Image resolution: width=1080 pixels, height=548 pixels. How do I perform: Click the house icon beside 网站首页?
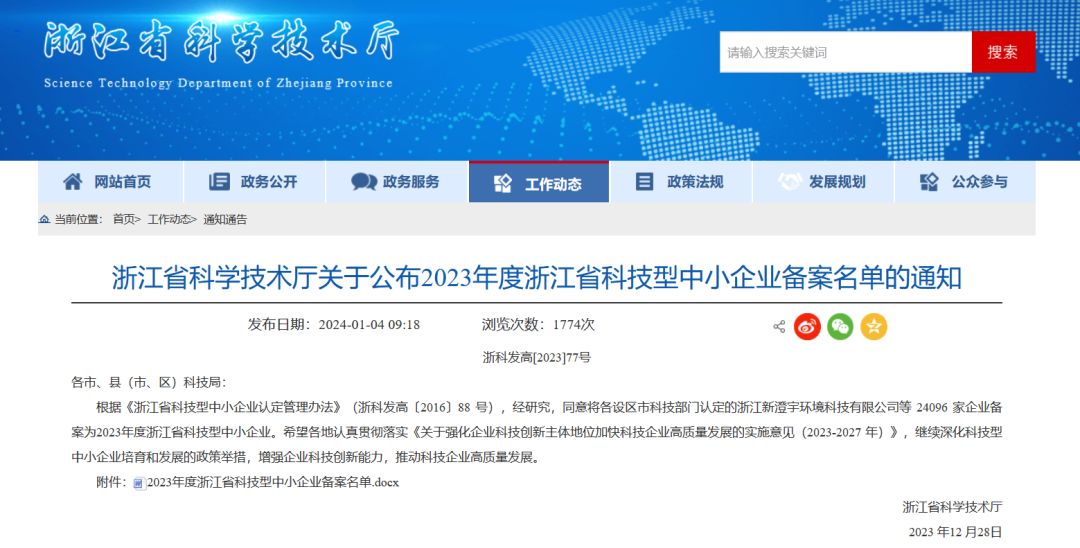point(73,182)
